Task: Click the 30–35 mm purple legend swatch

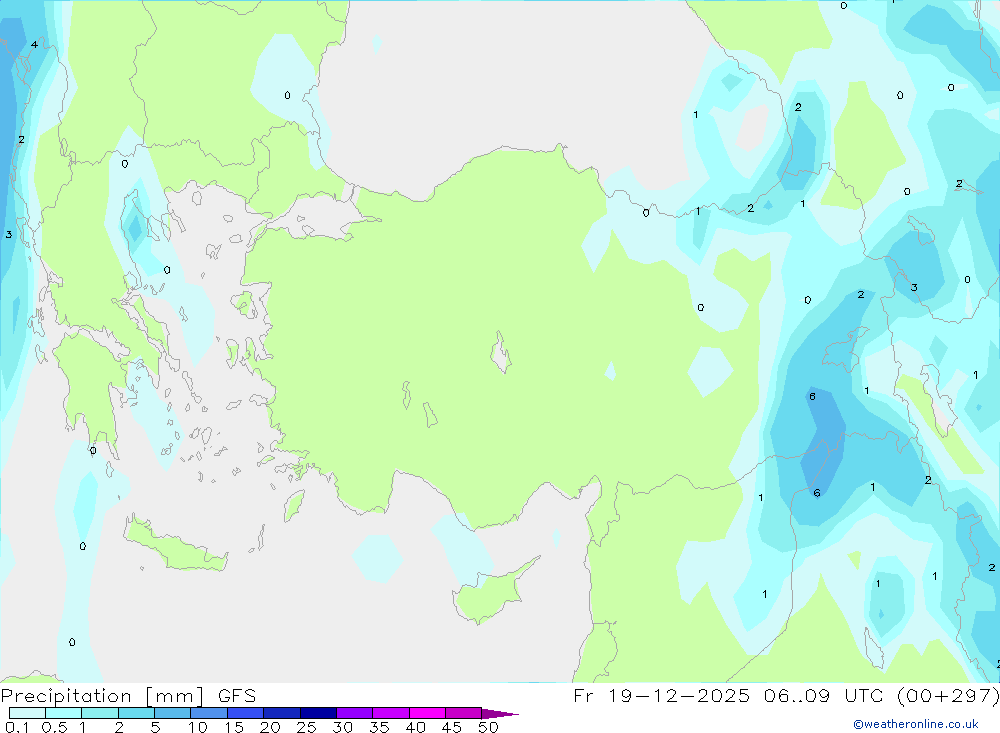Action: (354, 713)
